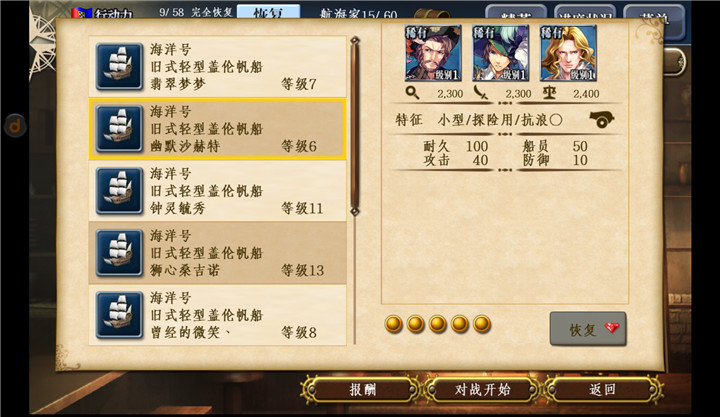Click 恢复 button with red gem
The width and height of the screenshot is (720, 417).
[588, 329]
